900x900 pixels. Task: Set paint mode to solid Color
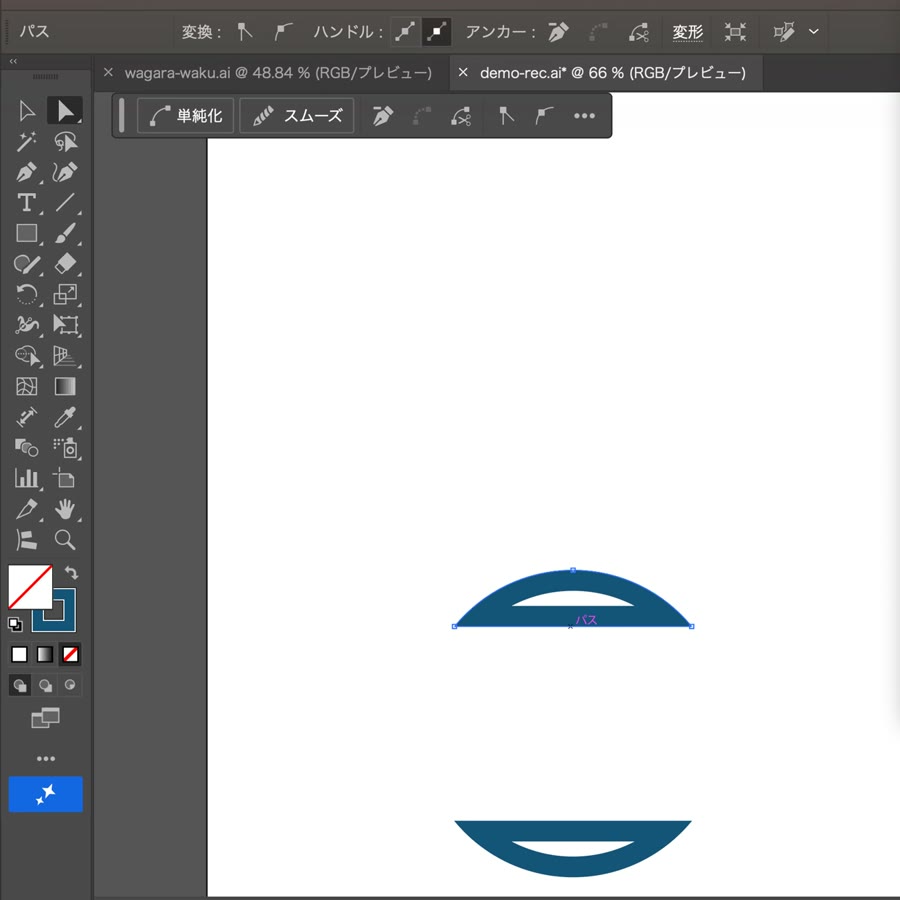20,654
